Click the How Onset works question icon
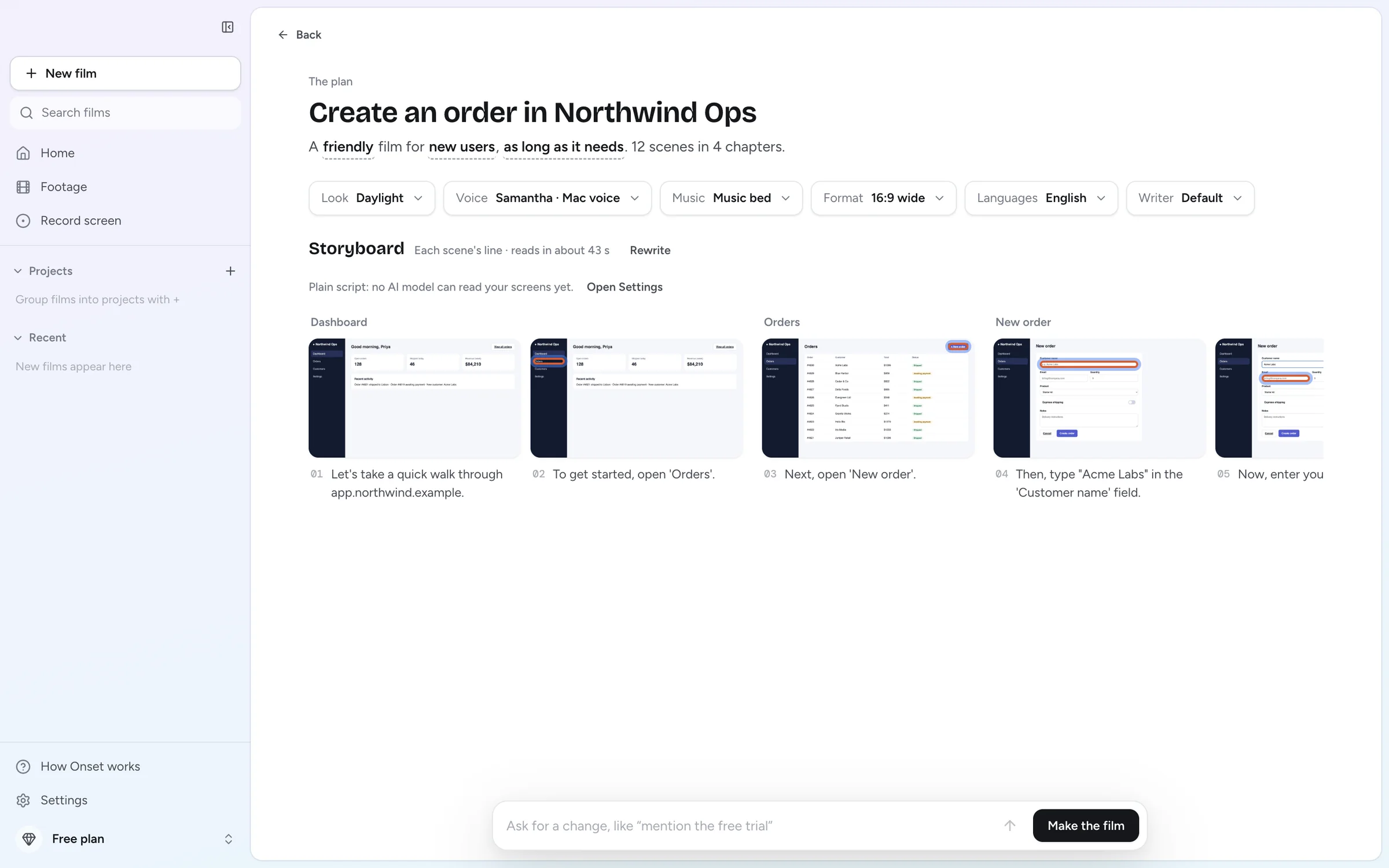 (x=23, y=766)
